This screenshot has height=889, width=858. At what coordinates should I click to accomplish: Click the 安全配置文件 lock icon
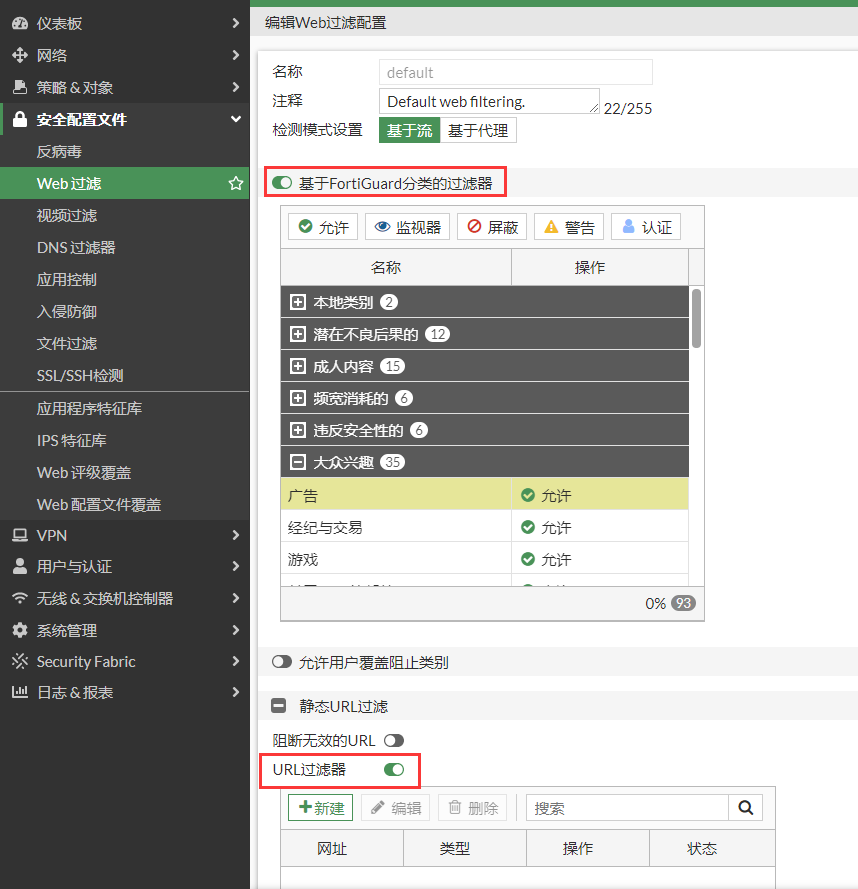pos(20,120)
